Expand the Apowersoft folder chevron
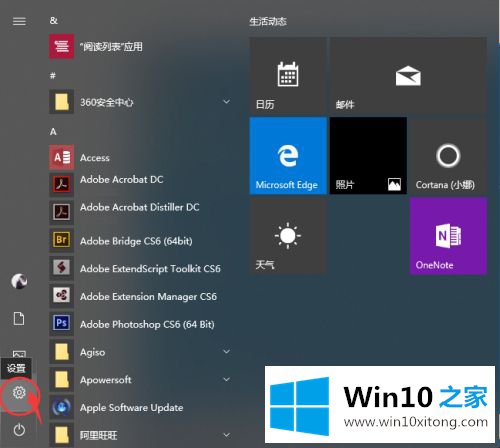The width and height of the screenshot is (500, 448). [x=226, y=379]
